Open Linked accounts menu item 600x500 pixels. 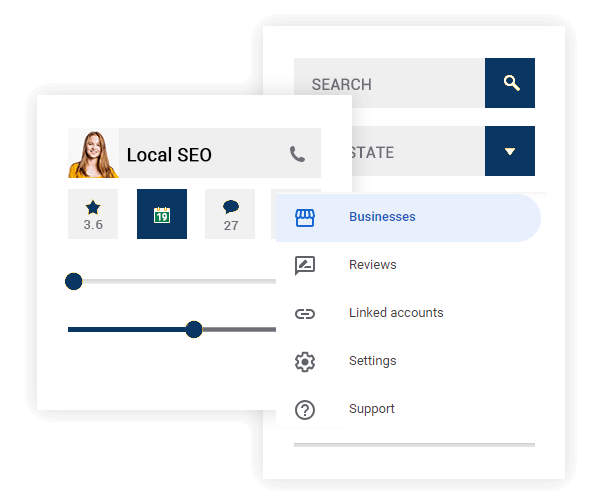(408, 313)
